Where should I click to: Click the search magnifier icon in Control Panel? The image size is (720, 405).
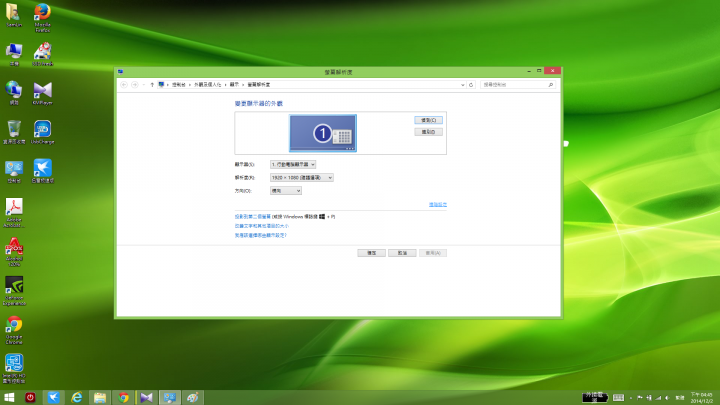(x=551, y=84)
